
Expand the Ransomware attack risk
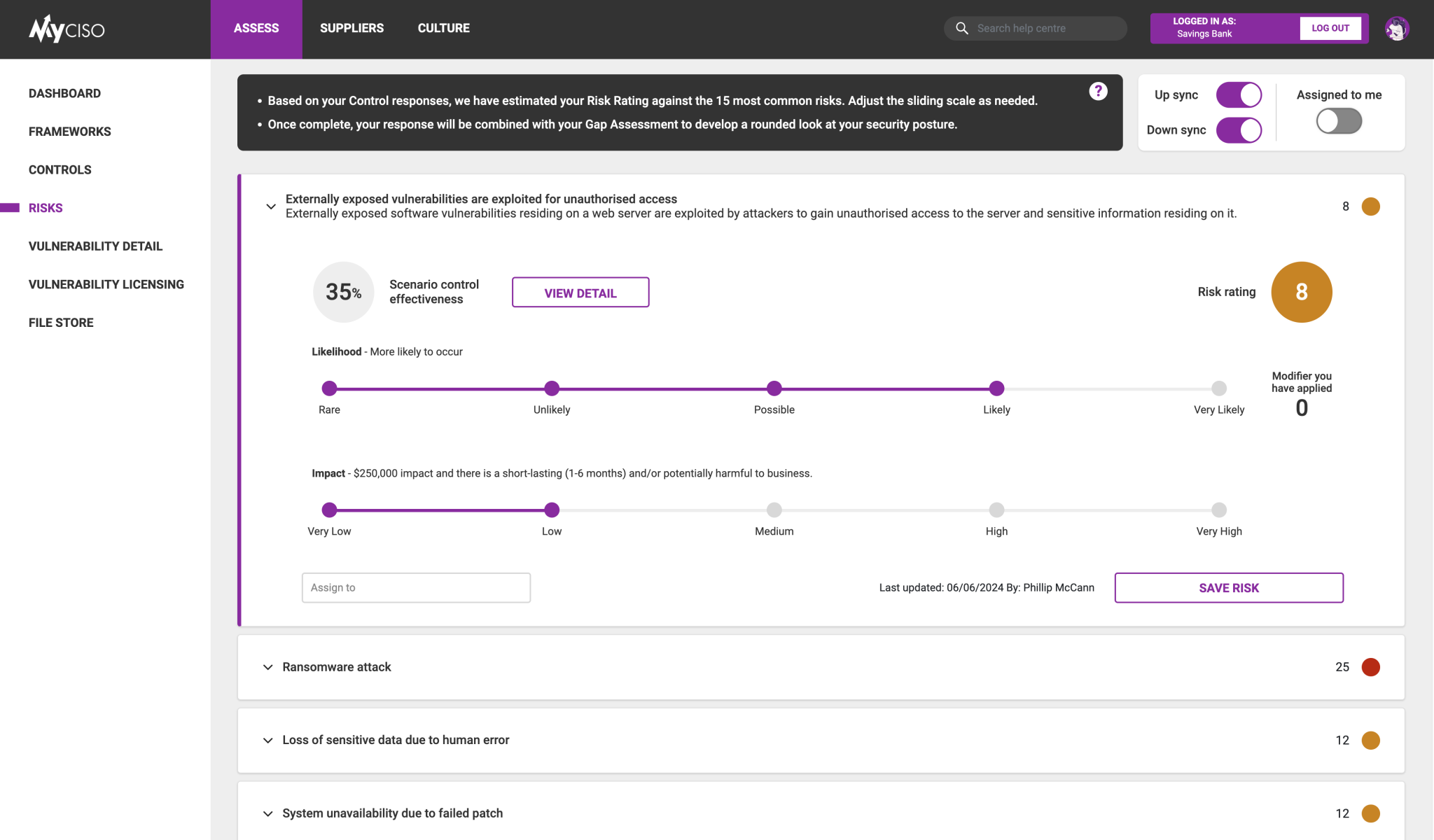click(267, 667)
